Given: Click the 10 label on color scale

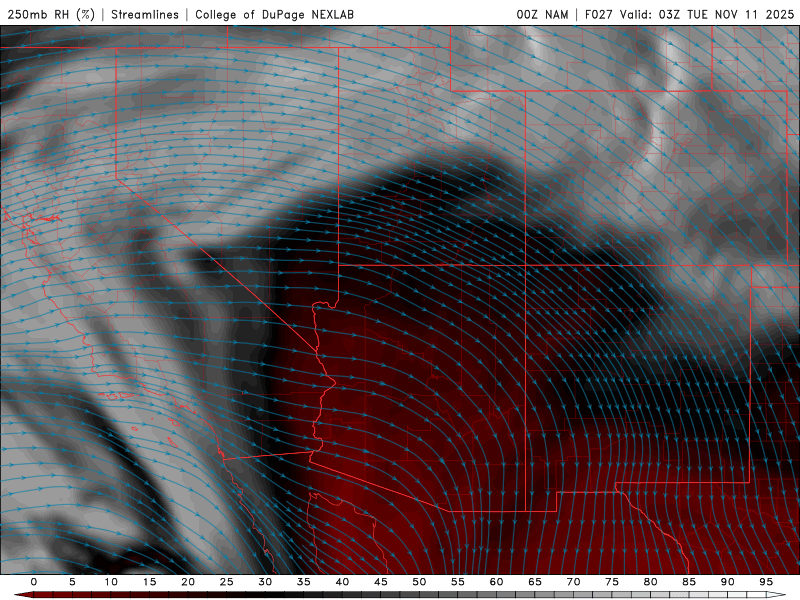Looking at the screenshot, I should [x=111, y=582].
